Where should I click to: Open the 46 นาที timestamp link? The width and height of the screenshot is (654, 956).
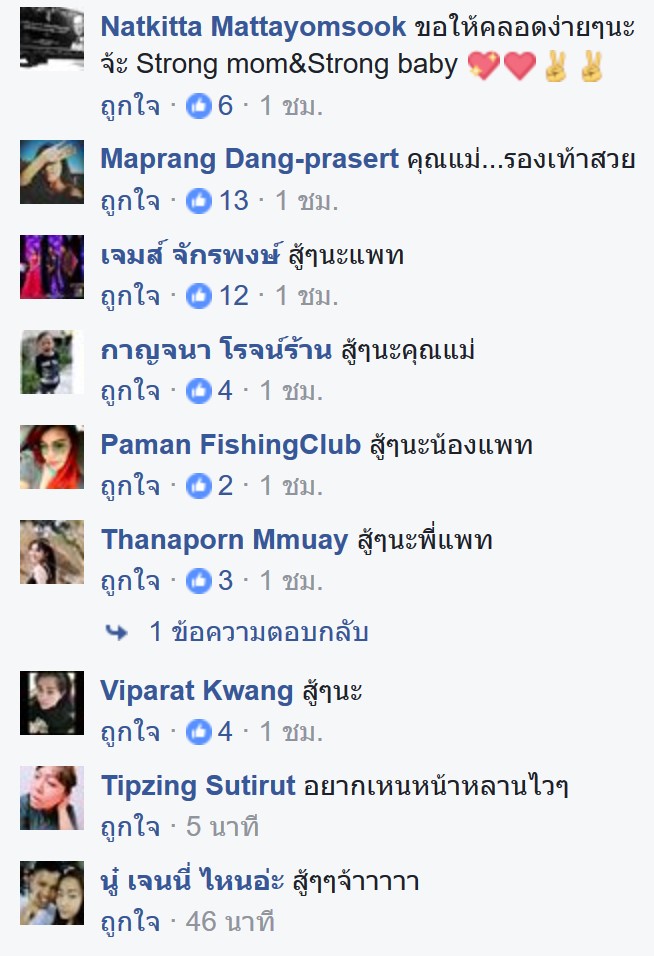(x=230, y=922)
